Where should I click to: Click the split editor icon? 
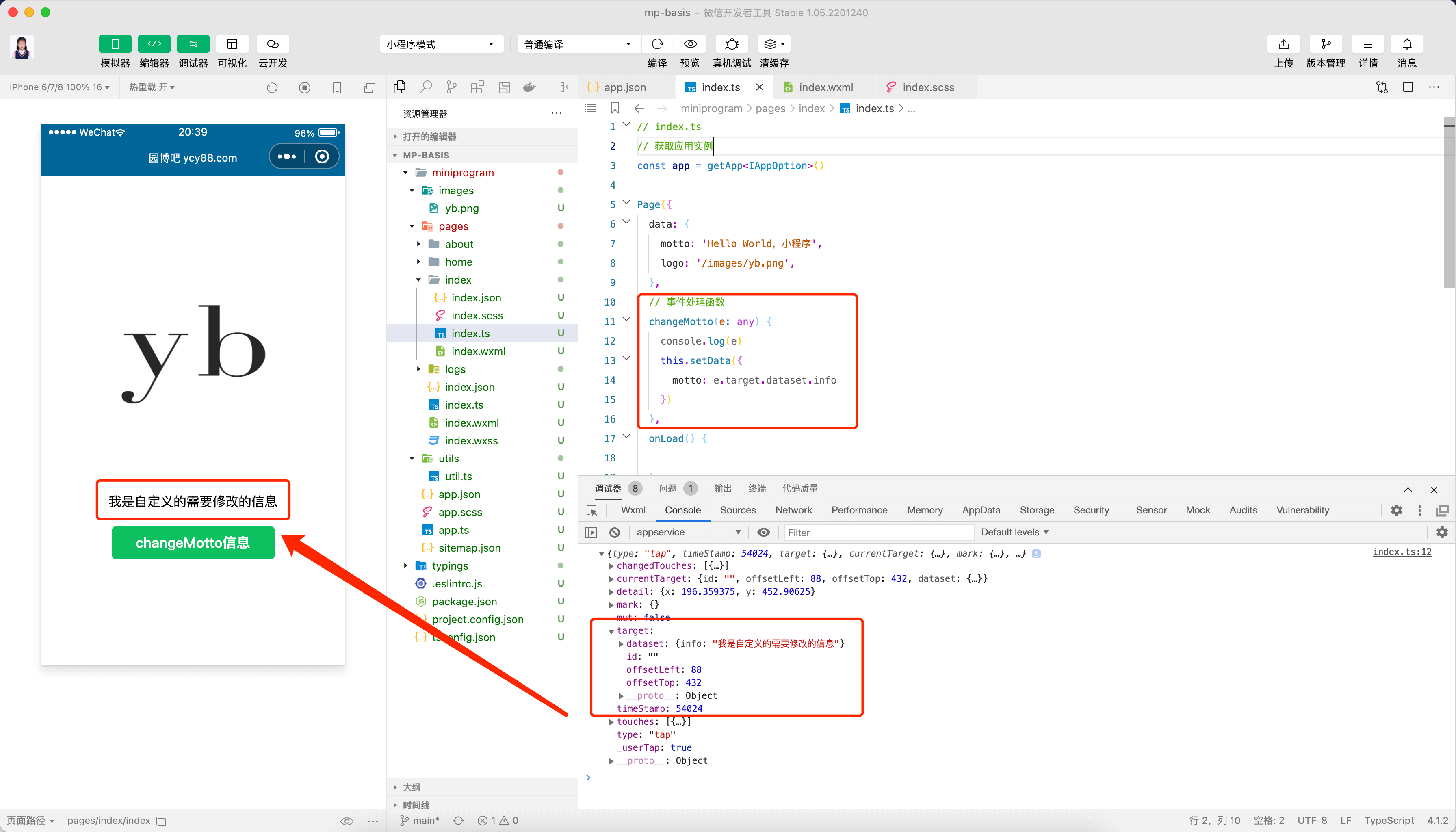tap(1408, 87)
